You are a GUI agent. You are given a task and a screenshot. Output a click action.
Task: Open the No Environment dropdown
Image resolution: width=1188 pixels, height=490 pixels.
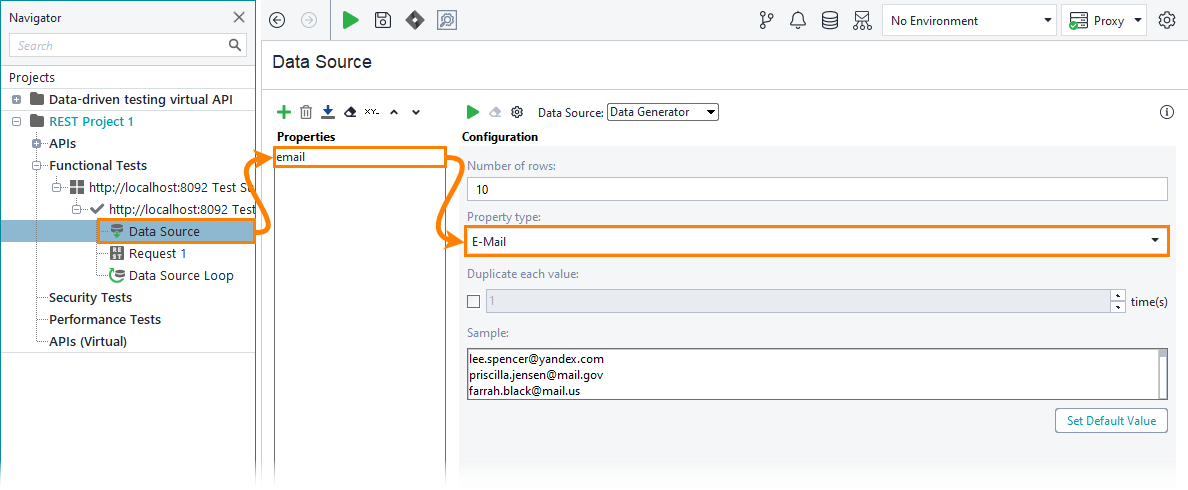click(x=969, y=20)
